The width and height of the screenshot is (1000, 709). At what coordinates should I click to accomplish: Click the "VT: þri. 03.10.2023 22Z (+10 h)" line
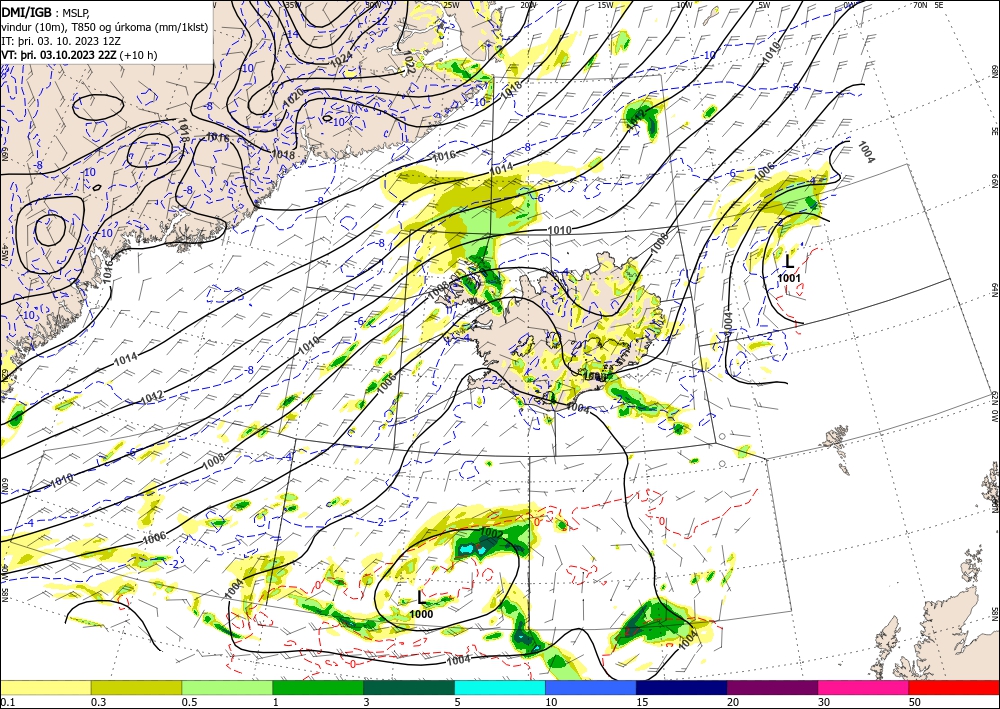79,55
